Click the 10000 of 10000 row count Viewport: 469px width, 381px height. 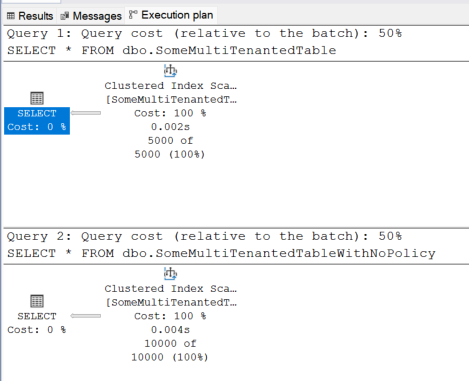[170, 350]
